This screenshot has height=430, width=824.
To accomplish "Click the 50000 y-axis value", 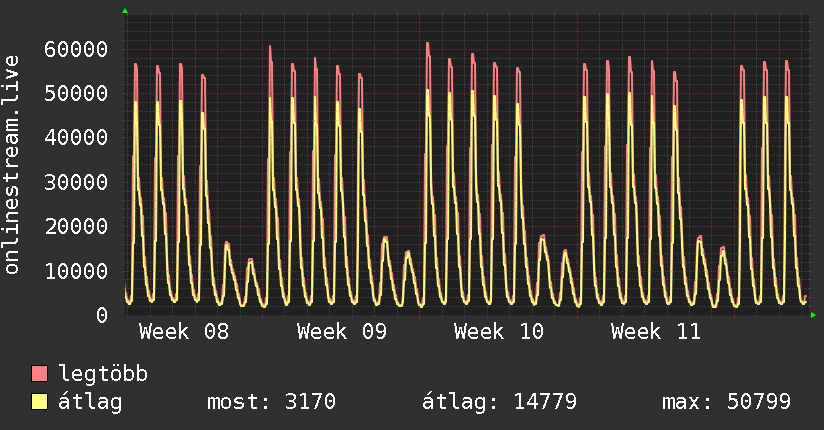I will 77,93.
